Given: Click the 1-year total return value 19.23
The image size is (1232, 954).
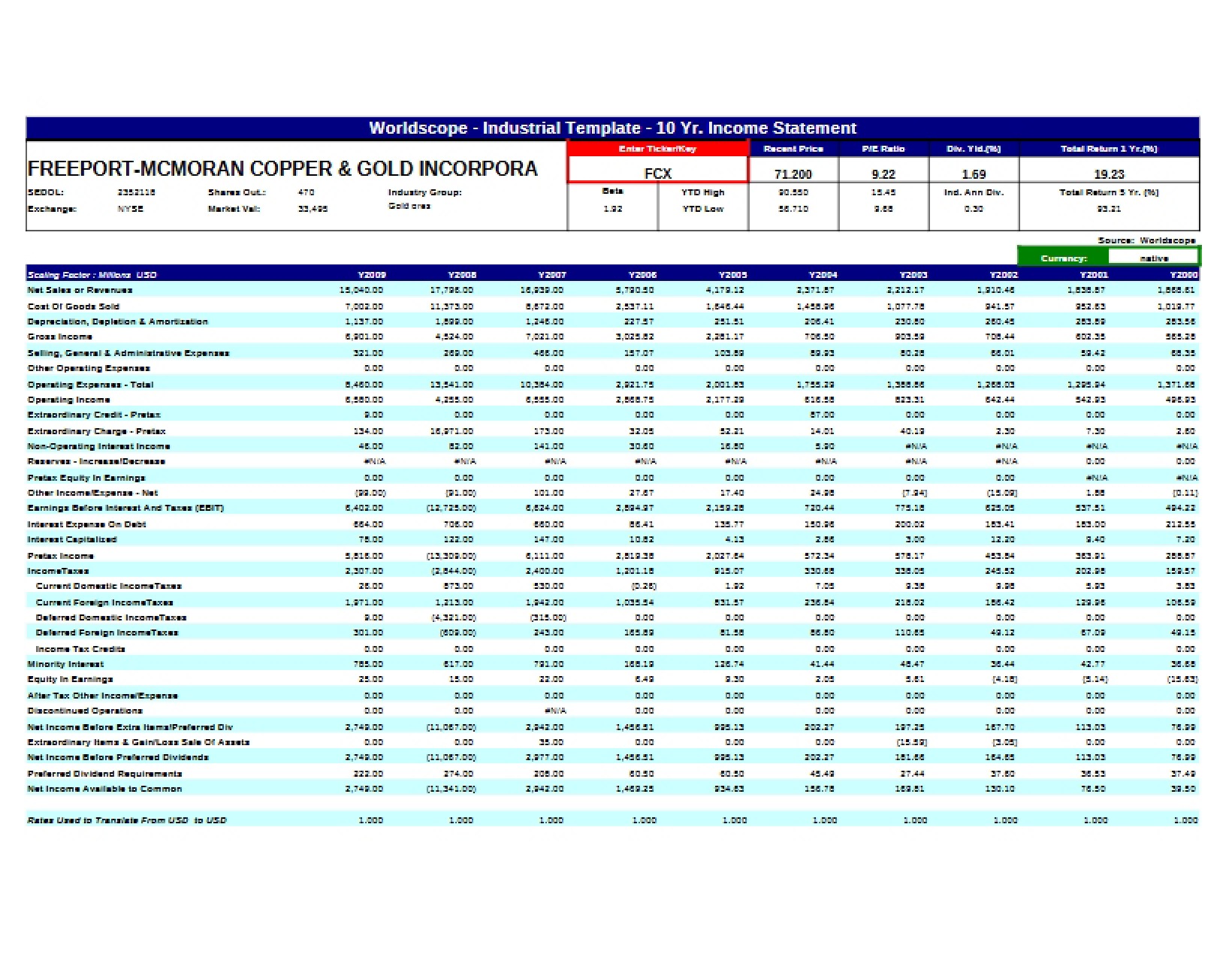Looking at the screenshot, I should coord(1109,174).
